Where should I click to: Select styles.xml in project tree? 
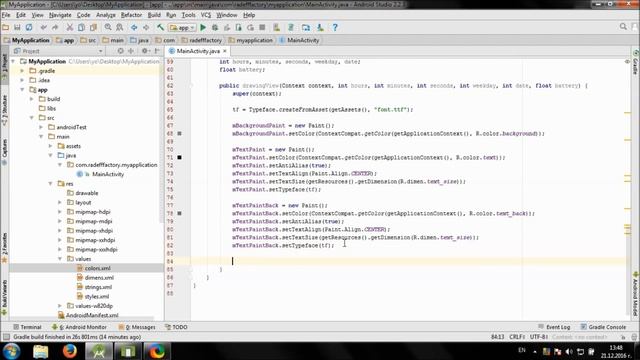pyautogui.click(x=97, y=296)
